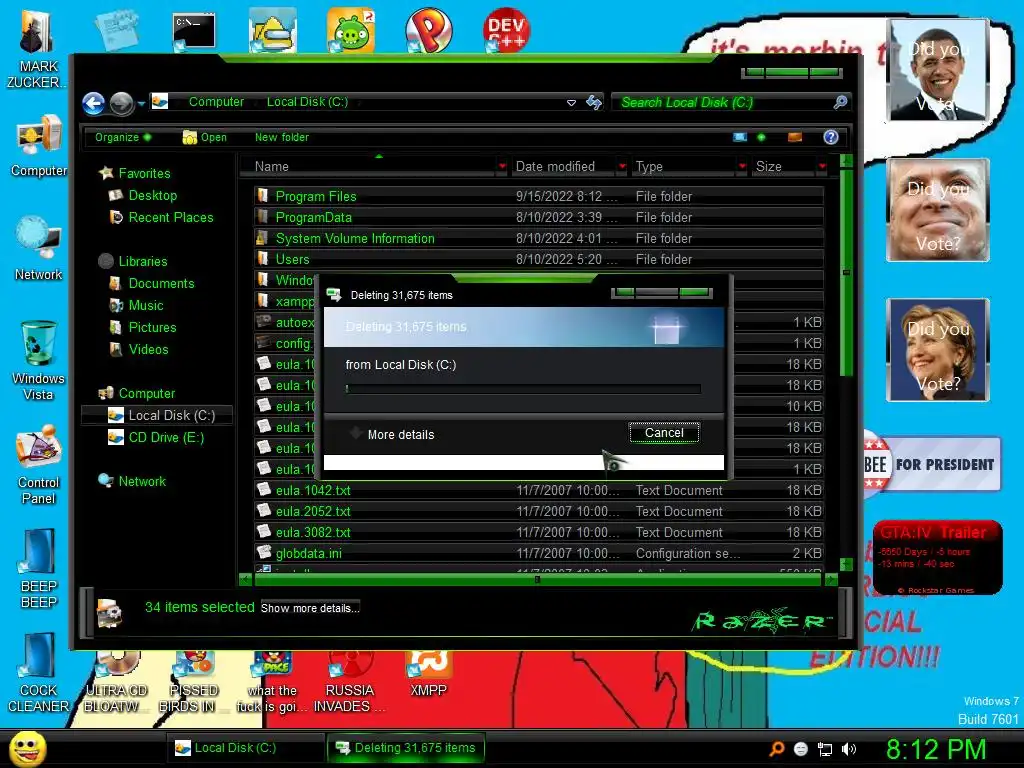The width and height of the screenshot is (1024, 768).
Task: Open the Size column filter dropdown
Action: [x=822, y=167]
